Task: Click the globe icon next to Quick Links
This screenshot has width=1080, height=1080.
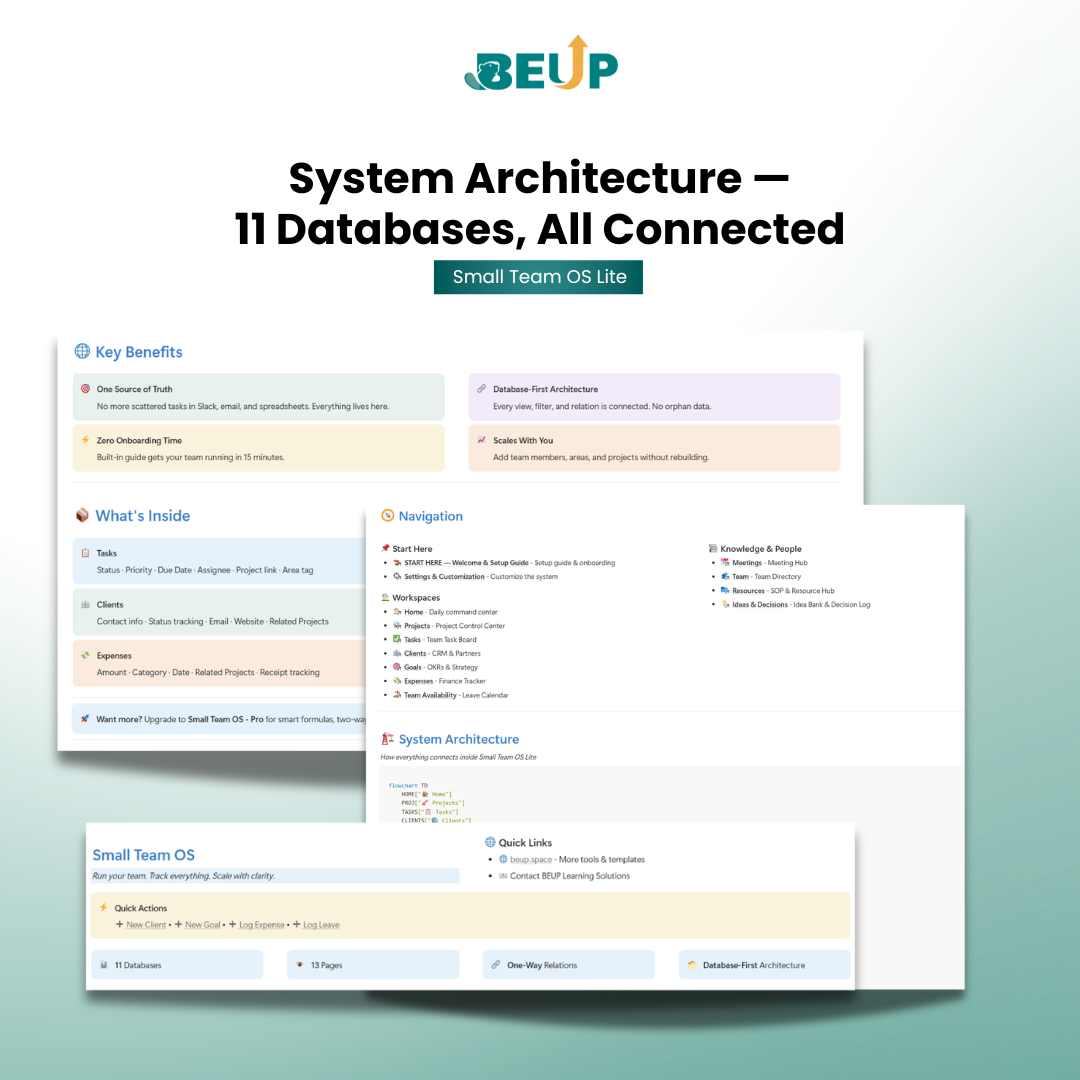Action: click(490, 842)
